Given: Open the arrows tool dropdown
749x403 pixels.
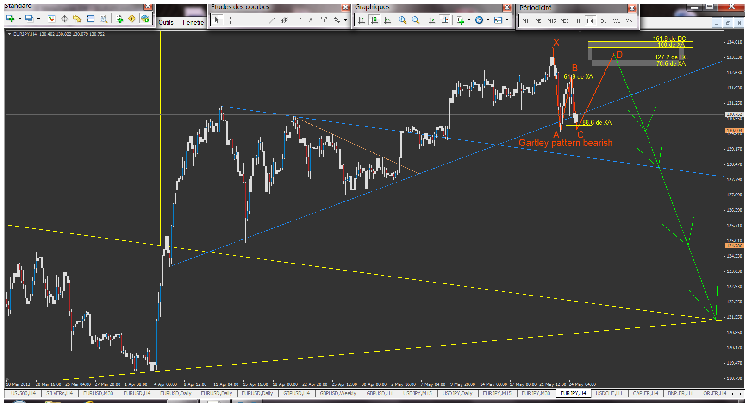Looking at the screenshot, I should [345, 21].
